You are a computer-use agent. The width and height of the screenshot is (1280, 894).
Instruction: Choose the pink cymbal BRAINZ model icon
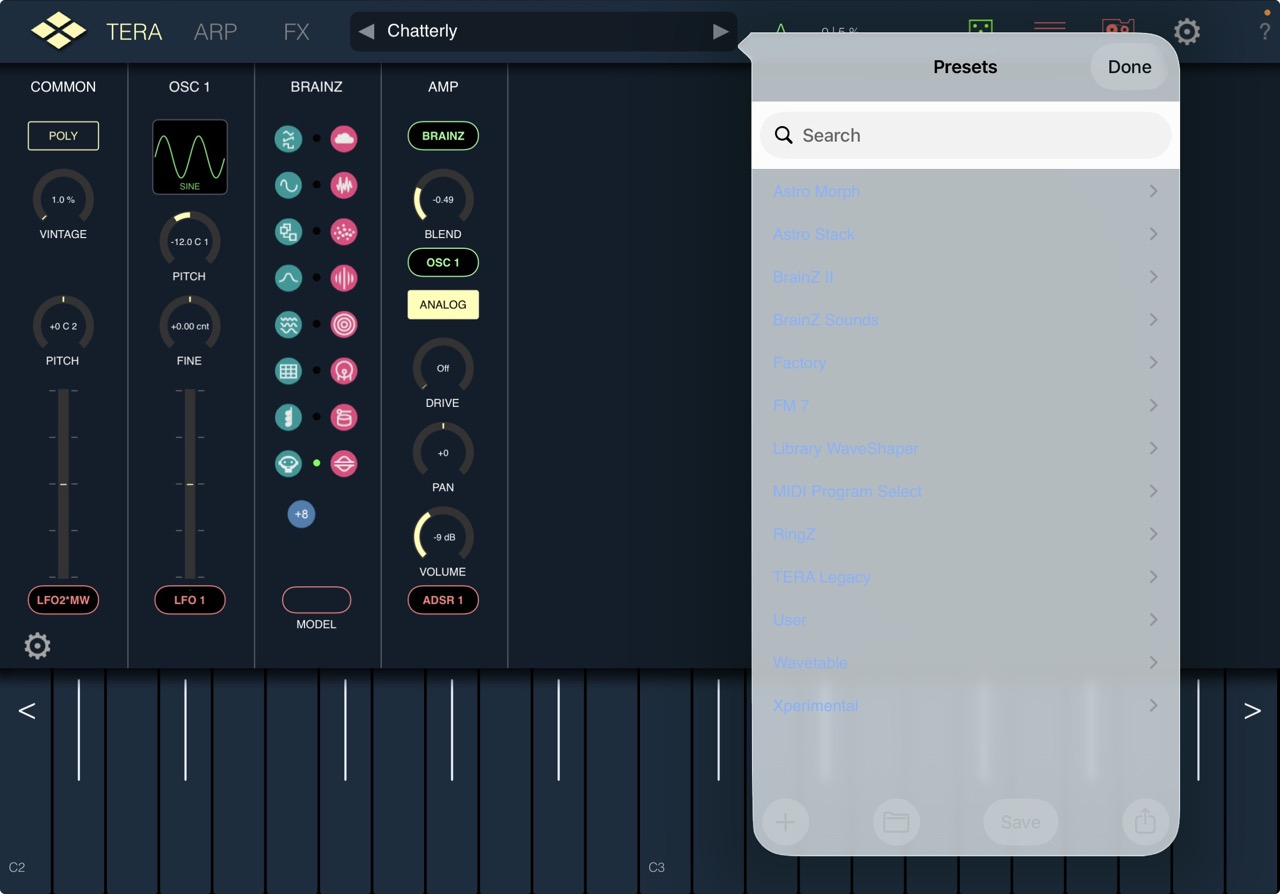click(344, 463)
